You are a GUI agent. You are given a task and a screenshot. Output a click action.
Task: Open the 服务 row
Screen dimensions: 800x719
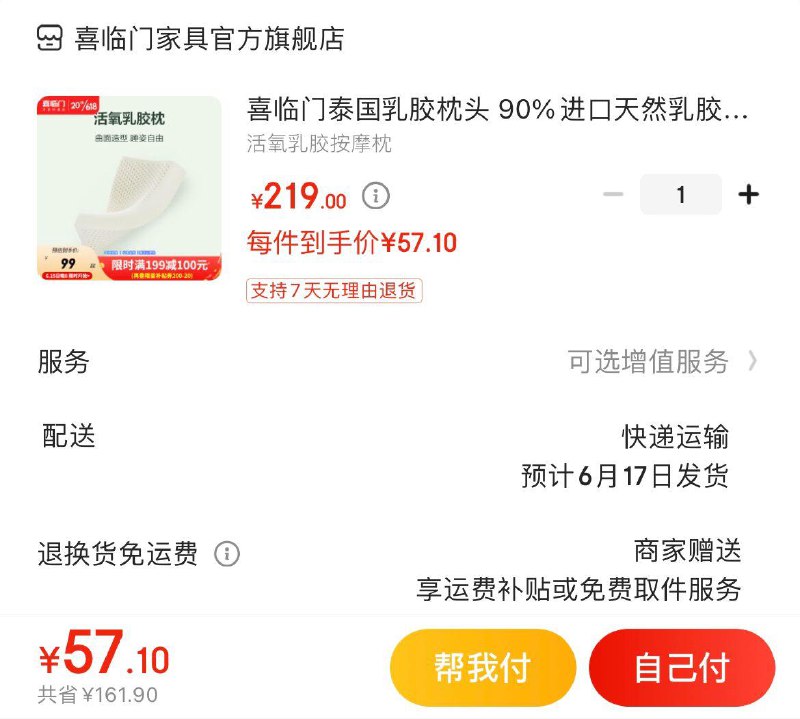(x=400, y=362)
